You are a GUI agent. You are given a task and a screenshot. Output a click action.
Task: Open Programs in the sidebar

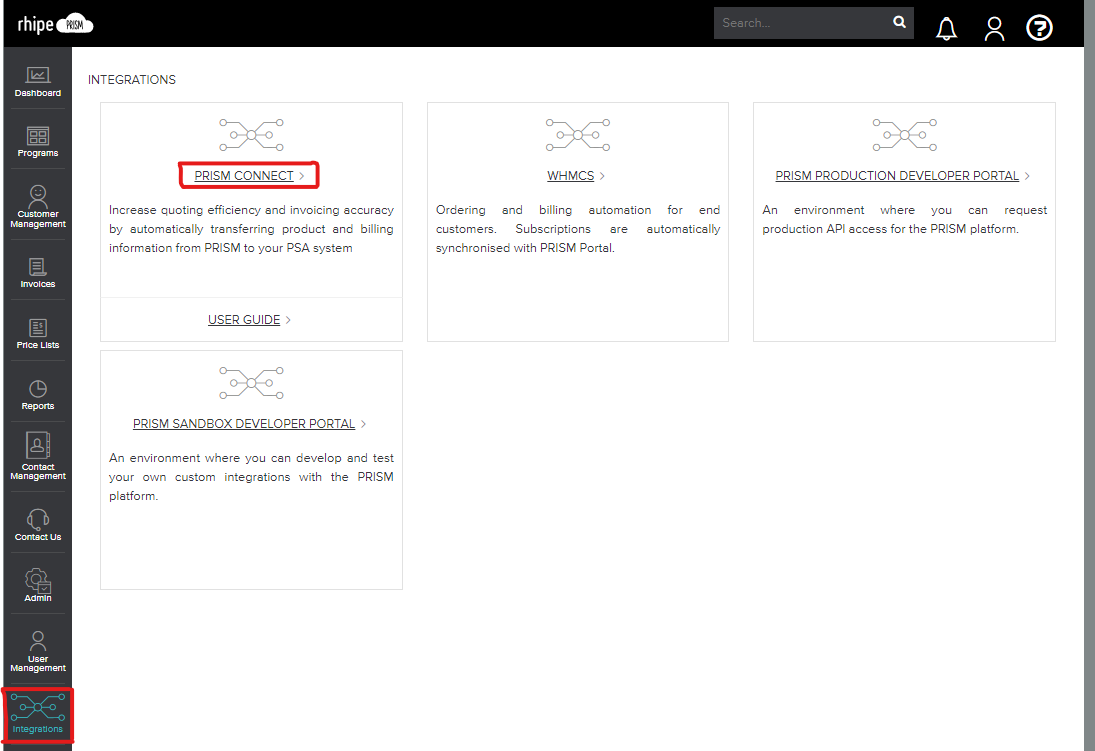[x=38, y=142]
